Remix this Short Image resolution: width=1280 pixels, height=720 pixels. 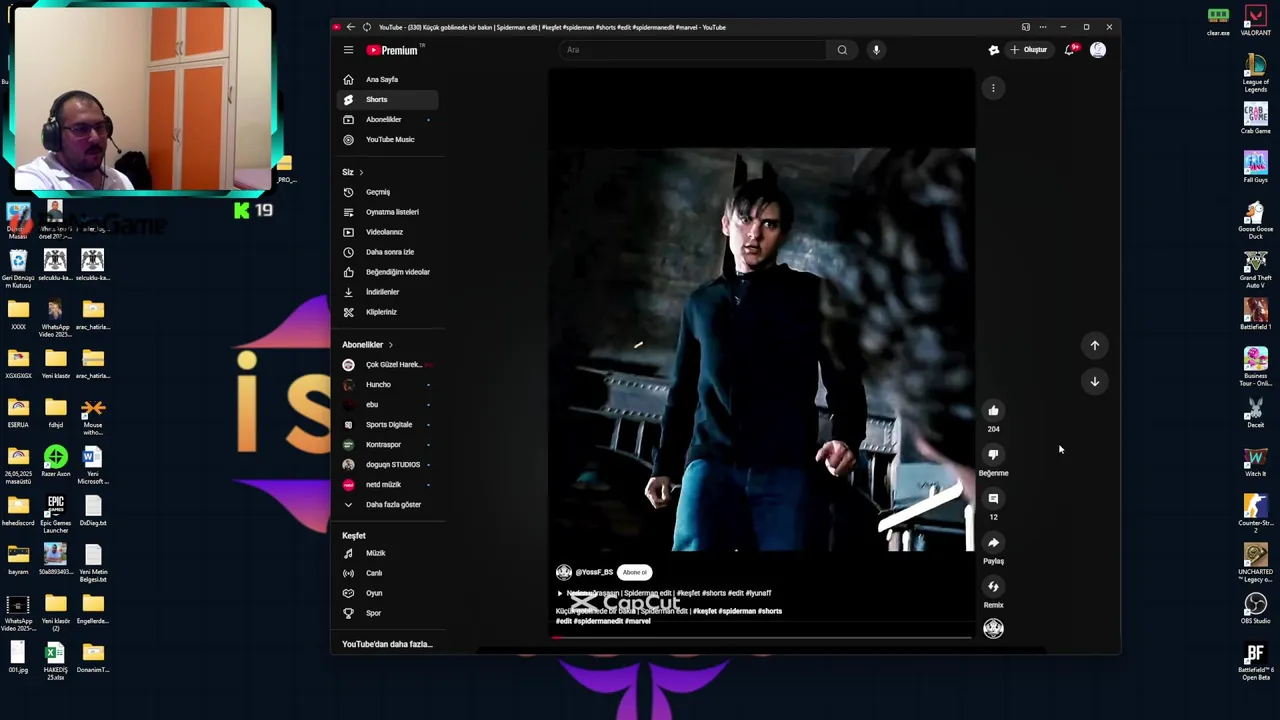click(x=993, y=586)
